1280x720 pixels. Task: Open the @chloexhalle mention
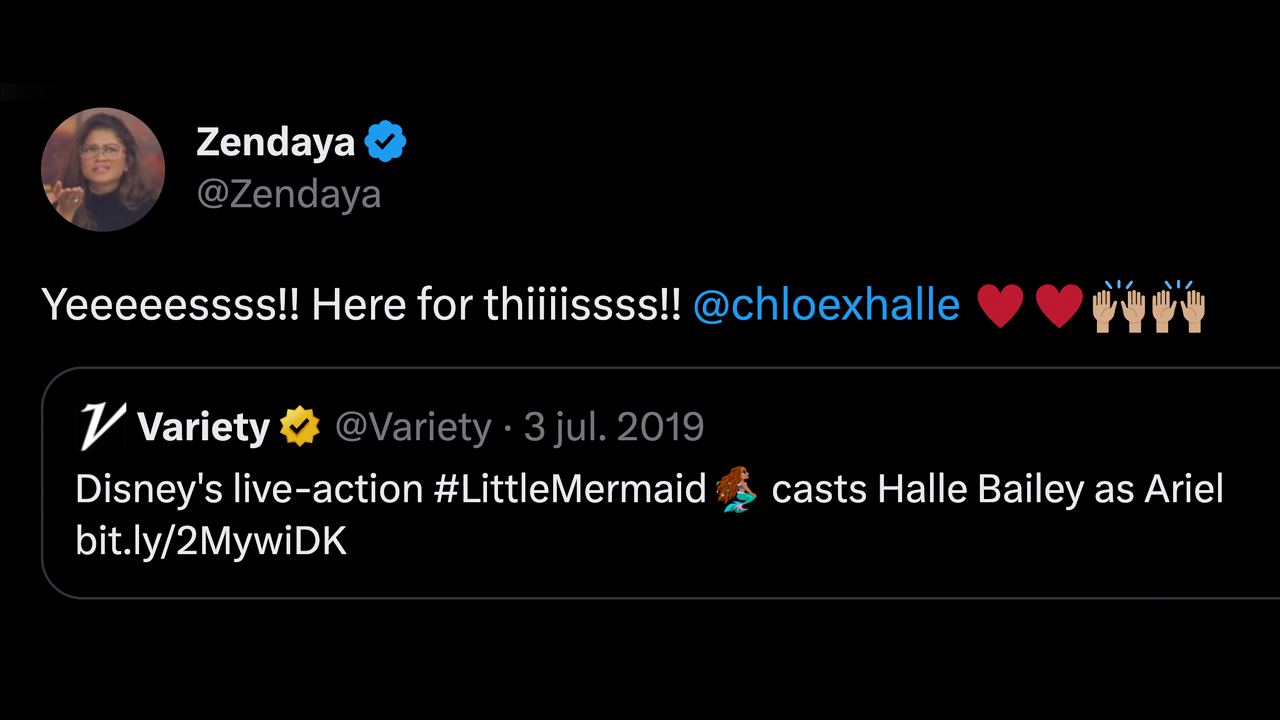pyautogui.click(x=826, y=305)
